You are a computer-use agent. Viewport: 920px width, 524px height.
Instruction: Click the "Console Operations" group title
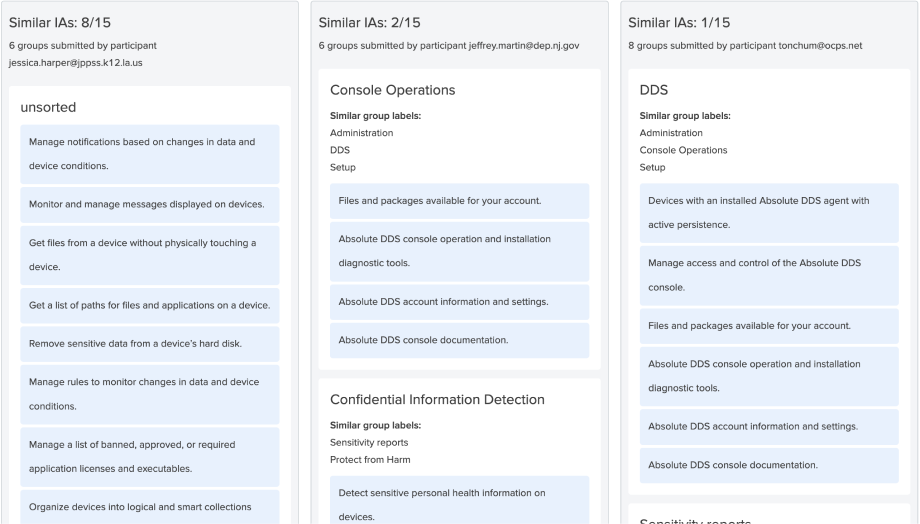click(x=392, y=90)
